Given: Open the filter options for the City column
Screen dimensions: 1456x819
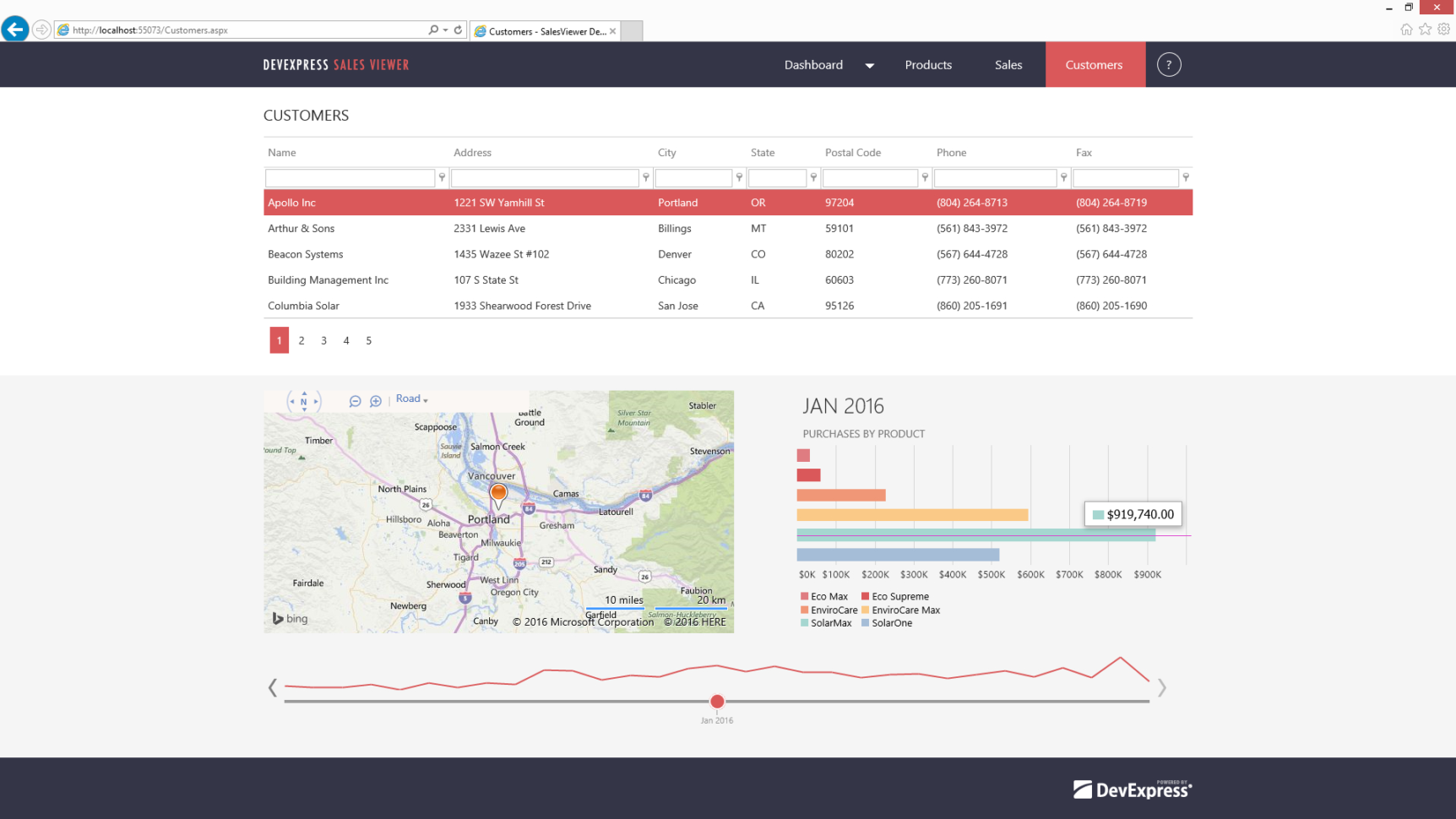Looking at the screenshot, I should (739, 177).
